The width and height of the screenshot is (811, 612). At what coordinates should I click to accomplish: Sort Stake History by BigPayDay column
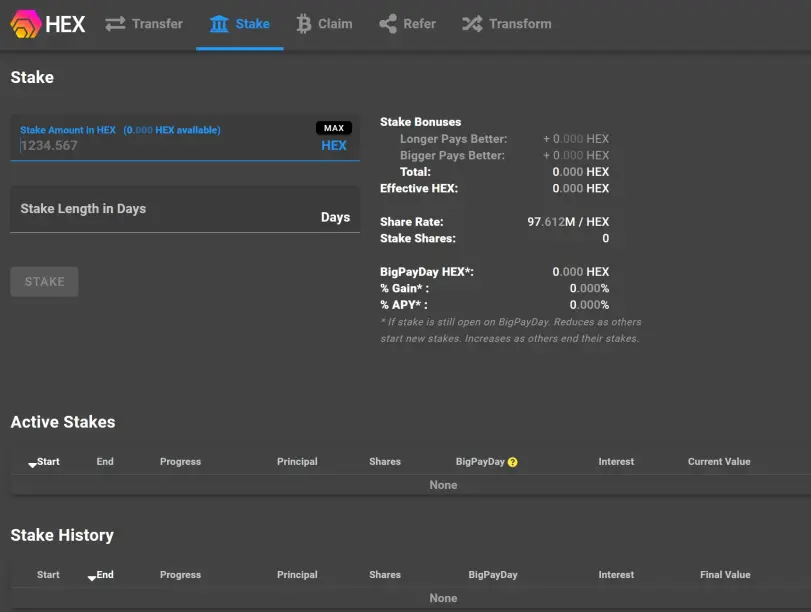click(x=493, y=575)
